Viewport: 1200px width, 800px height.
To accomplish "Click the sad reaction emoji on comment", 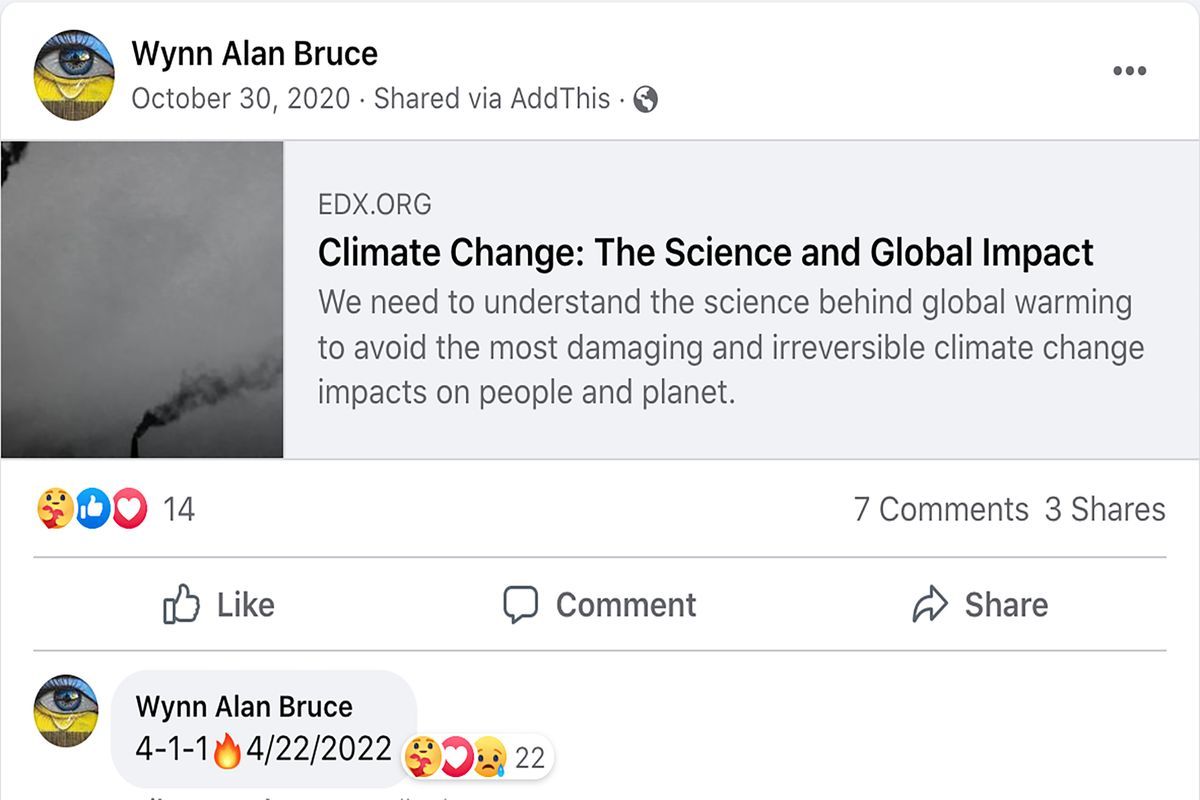I will 490,757.
